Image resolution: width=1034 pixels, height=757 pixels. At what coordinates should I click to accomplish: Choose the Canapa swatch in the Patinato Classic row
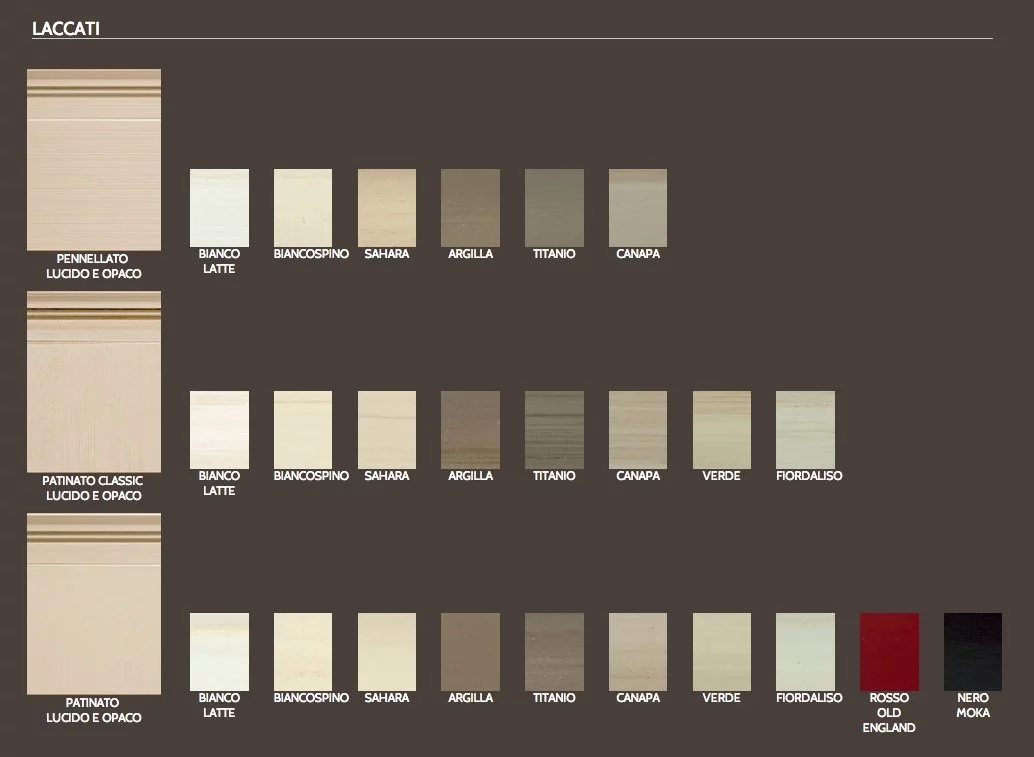pyautogui.click(x=638, y=430)
